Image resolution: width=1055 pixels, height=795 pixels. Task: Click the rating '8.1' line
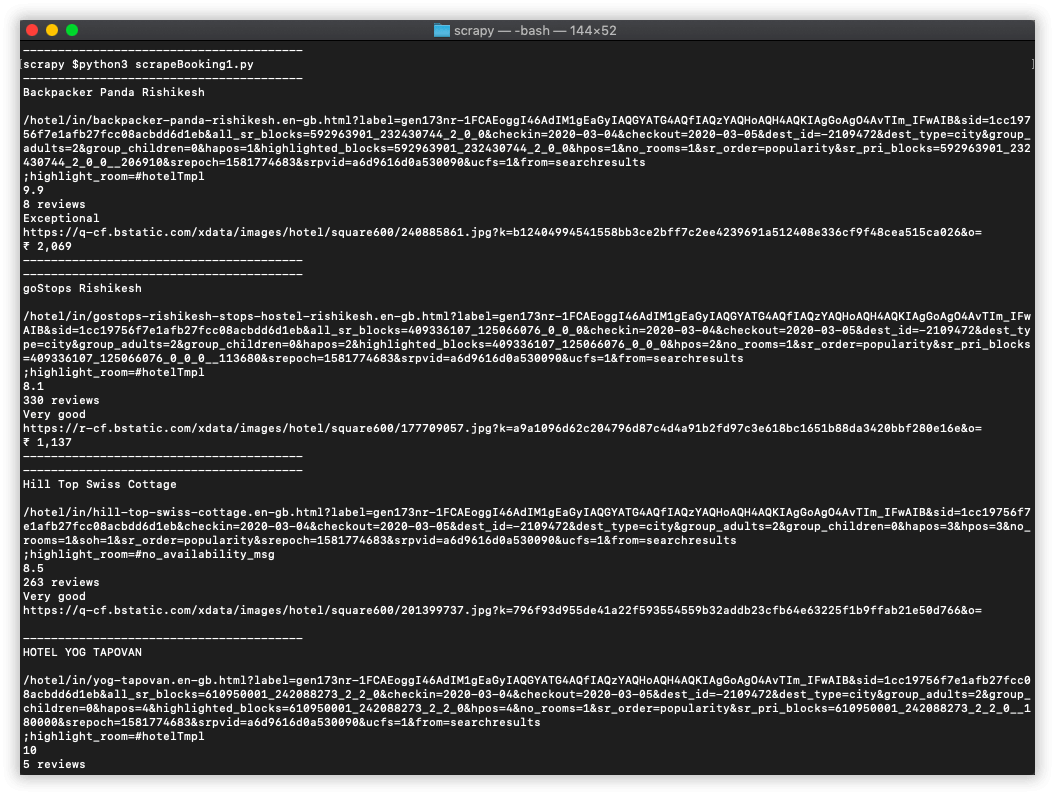click(34, 387)
